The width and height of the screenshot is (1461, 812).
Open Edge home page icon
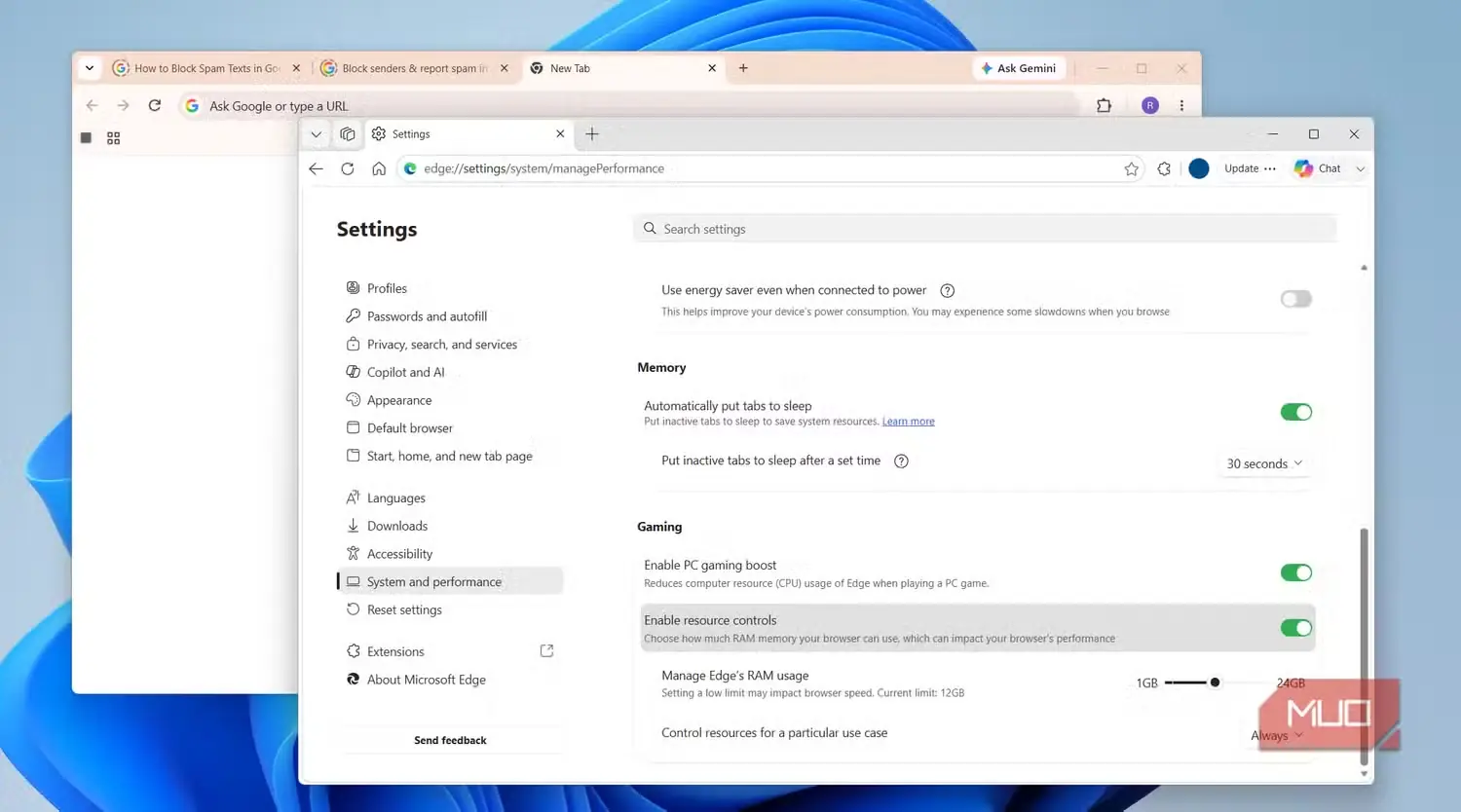coord(379,168)
